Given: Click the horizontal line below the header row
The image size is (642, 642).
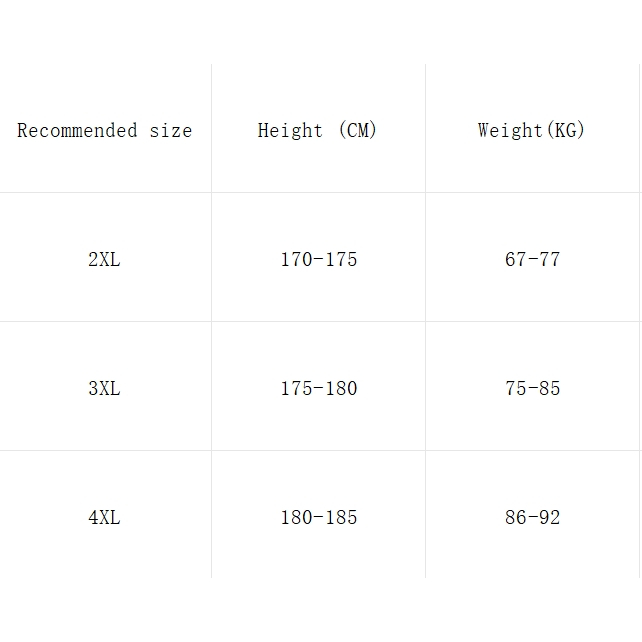Looking at the screenshot, I should click(320, 192).
